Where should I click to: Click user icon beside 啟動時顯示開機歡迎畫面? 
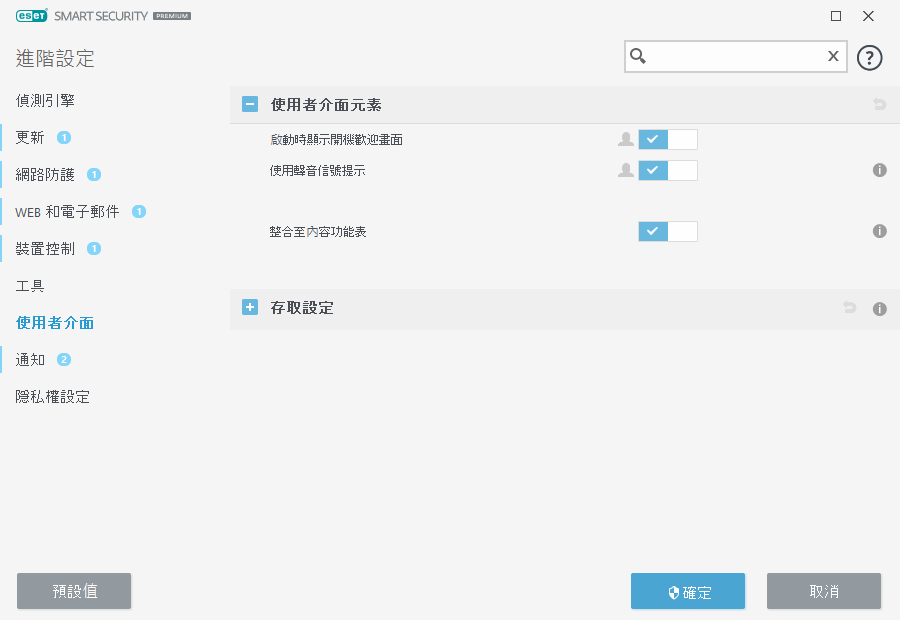coord(626,140)
